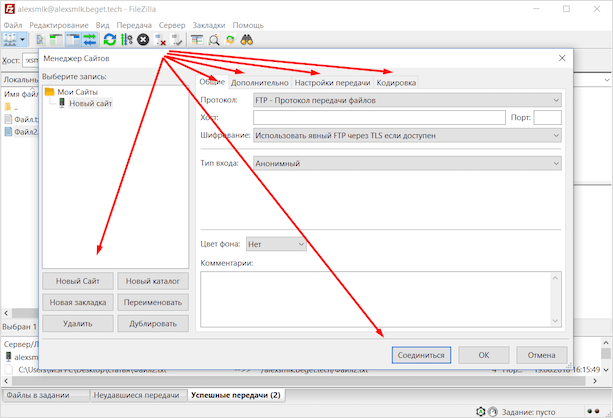
Task: Cancel current operation with black X icon
Action: [x=143, y=40]
